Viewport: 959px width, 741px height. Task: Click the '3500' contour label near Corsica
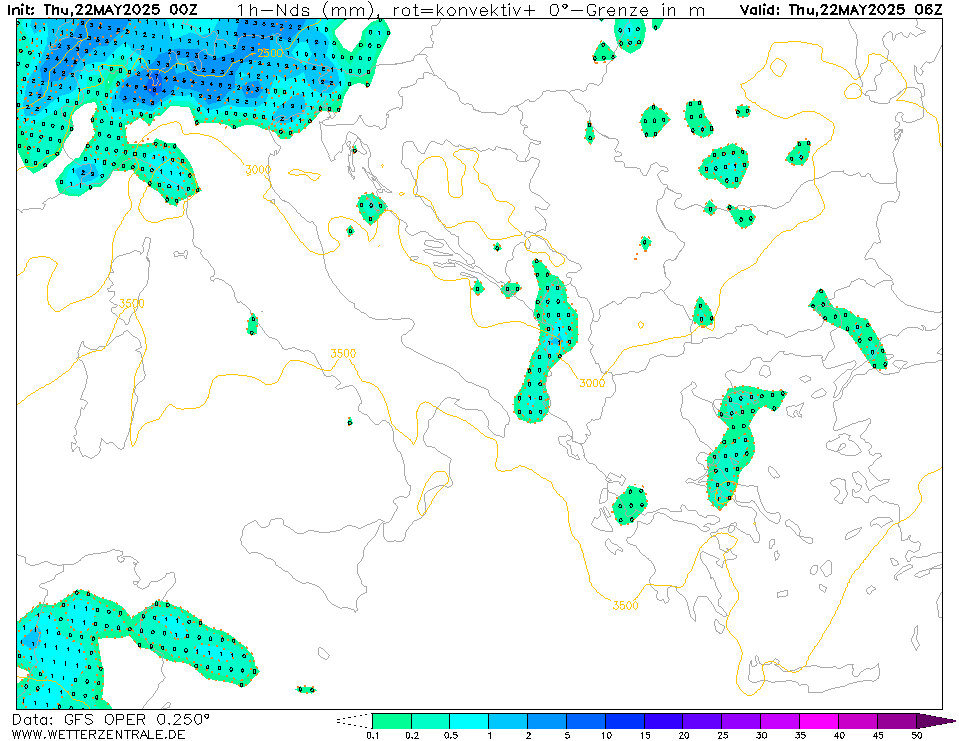click(x=131, y=303)
